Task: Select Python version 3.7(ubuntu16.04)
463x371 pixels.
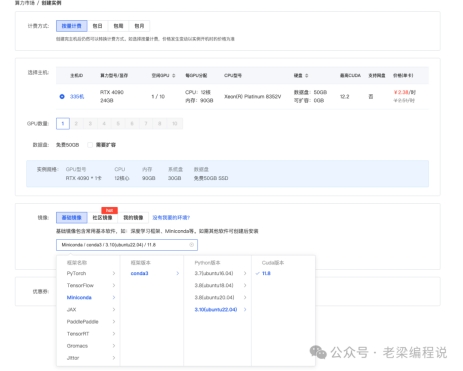Action: click(214, 273)
